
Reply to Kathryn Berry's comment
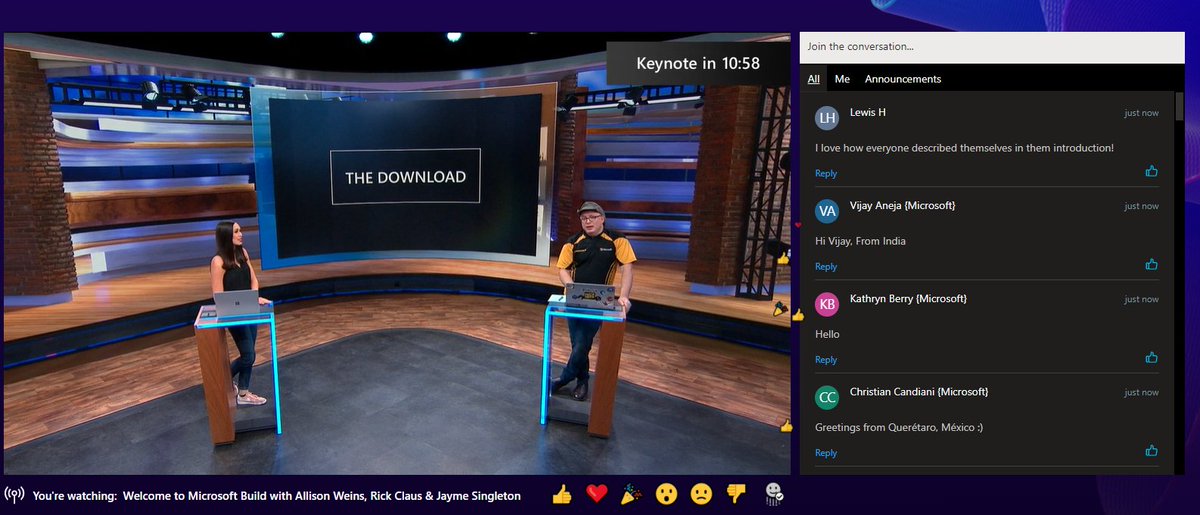pos(826,359)
